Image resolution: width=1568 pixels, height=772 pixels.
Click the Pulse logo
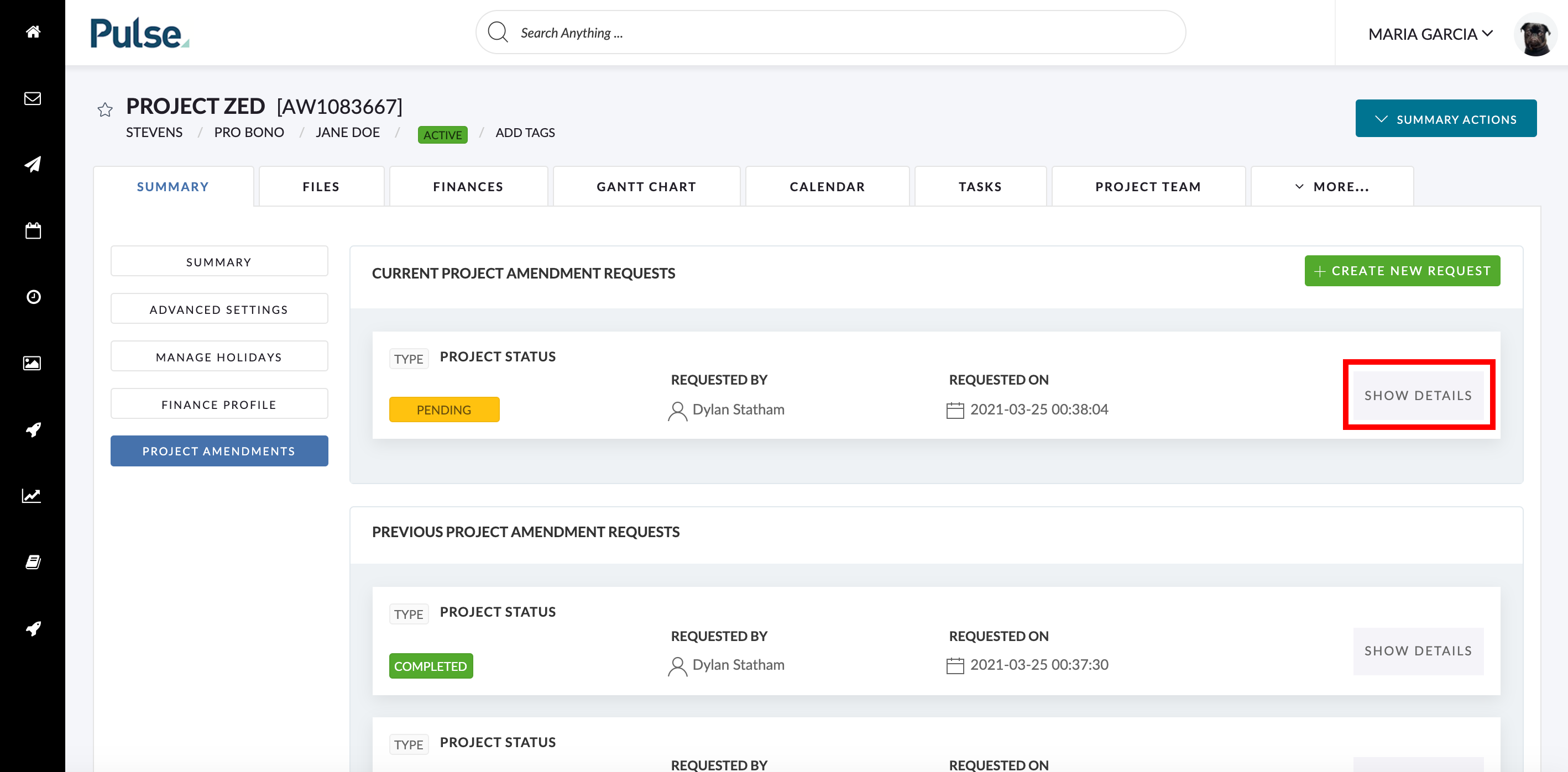click(x=139, y=33)
